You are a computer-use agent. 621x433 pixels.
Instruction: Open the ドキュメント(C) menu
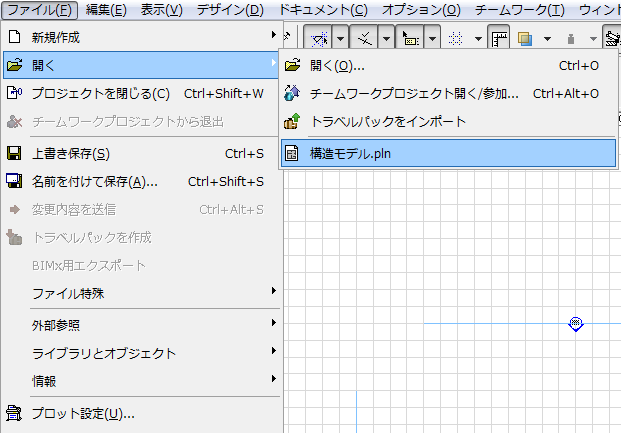pos(323,10)
